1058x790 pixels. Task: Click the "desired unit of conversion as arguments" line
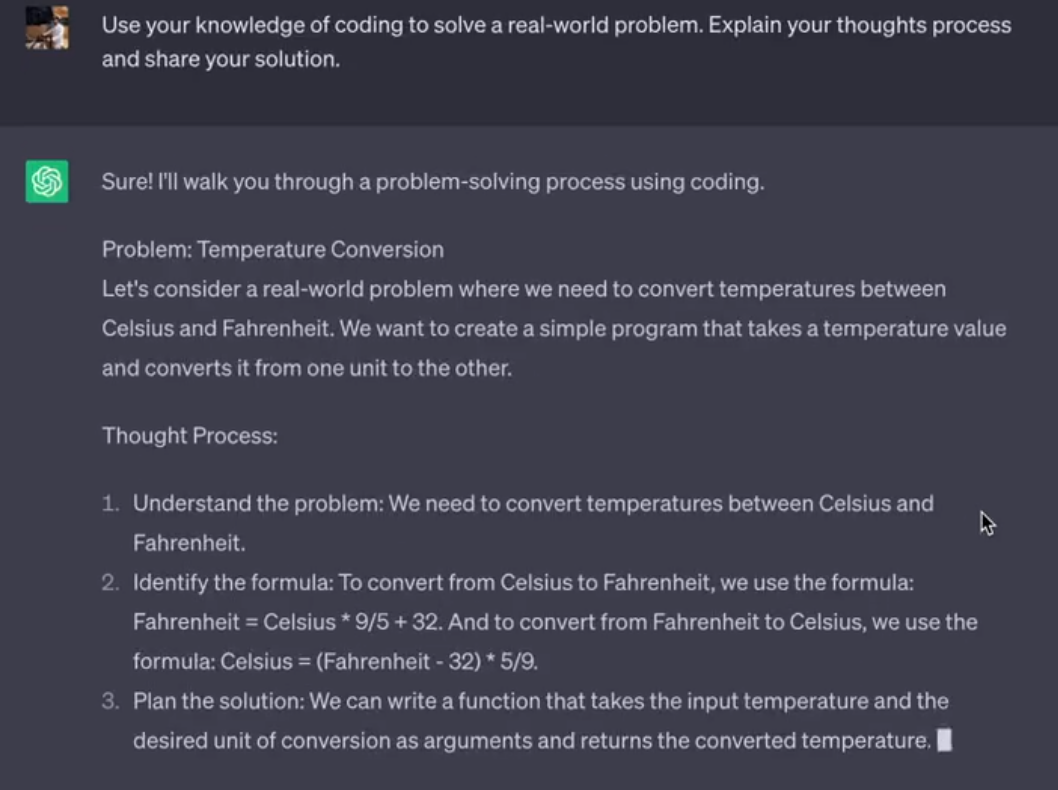(x=531, y=741)
